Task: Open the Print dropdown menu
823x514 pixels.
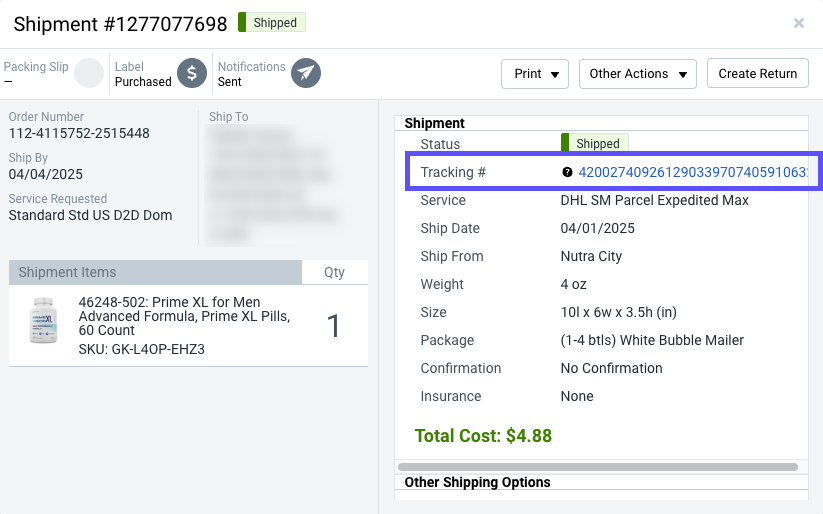Action: click(x=535, y=73)
